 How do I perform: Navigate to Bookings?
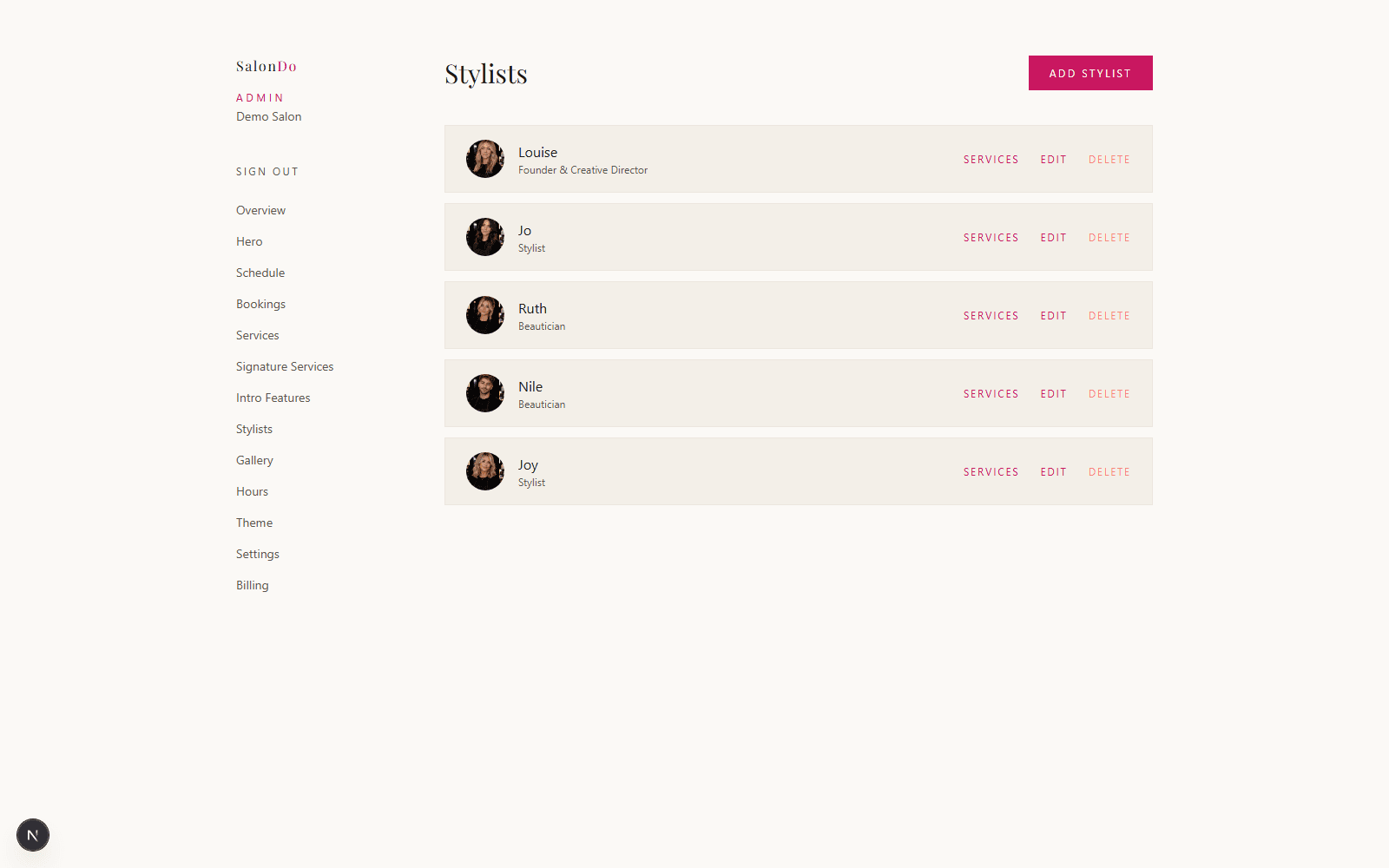260,304
